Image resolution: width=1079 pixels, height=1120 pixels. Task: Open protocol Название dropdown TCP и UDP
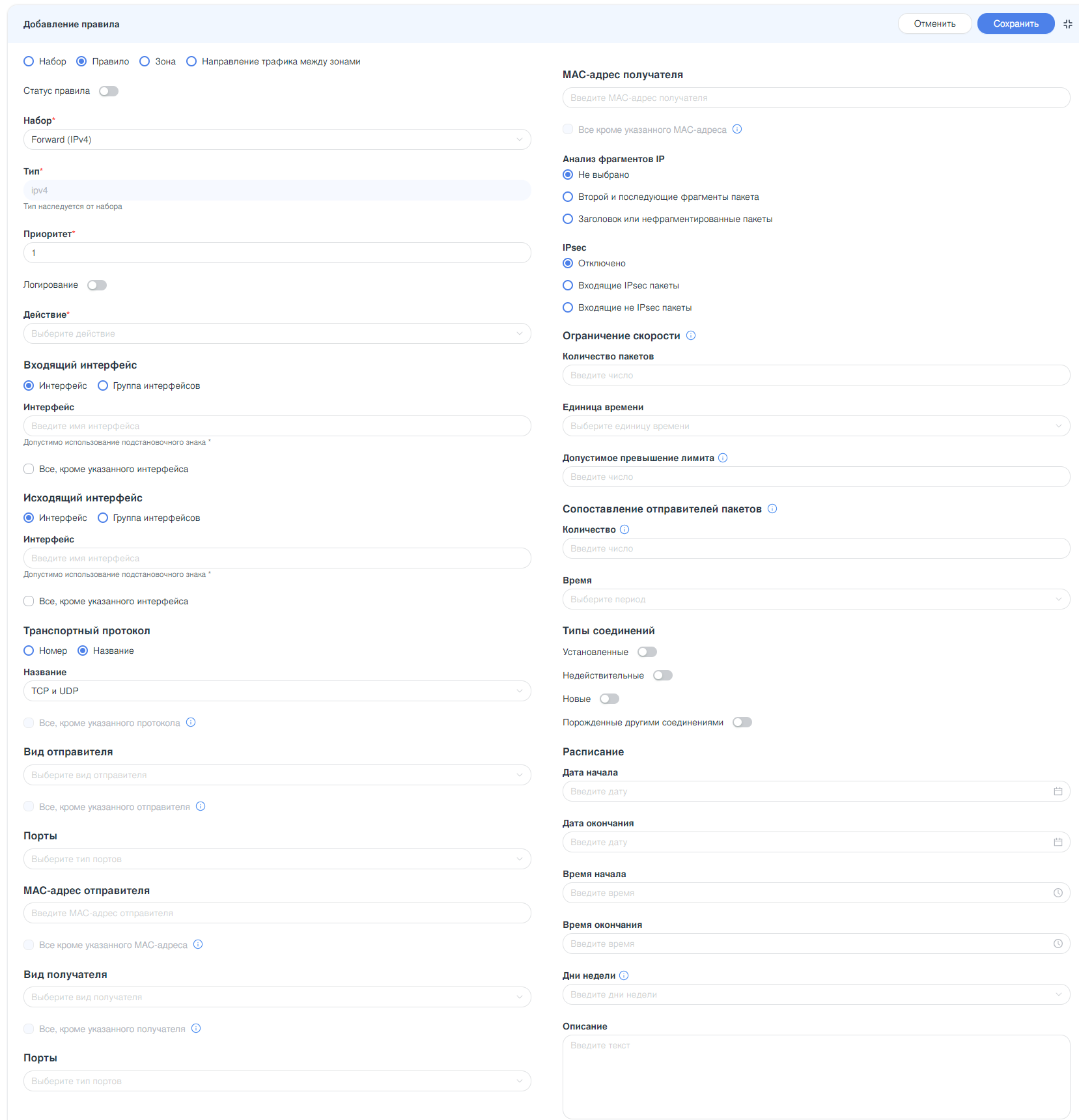277,691
